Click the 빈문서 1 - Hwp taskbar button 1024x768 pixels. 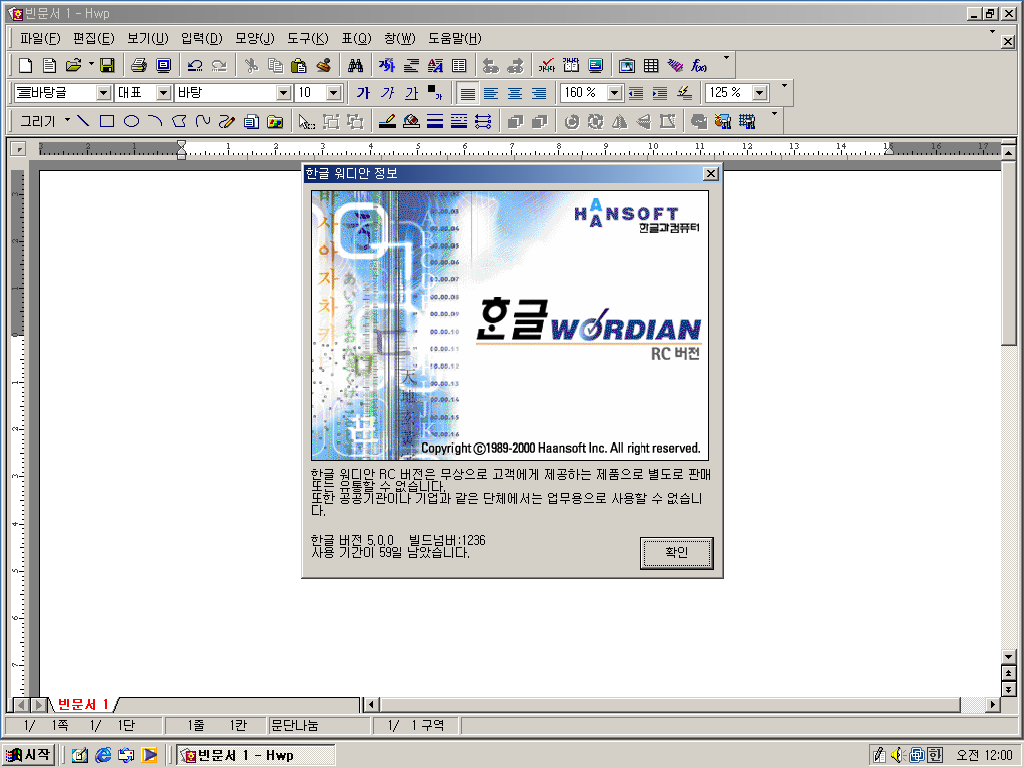257,756
